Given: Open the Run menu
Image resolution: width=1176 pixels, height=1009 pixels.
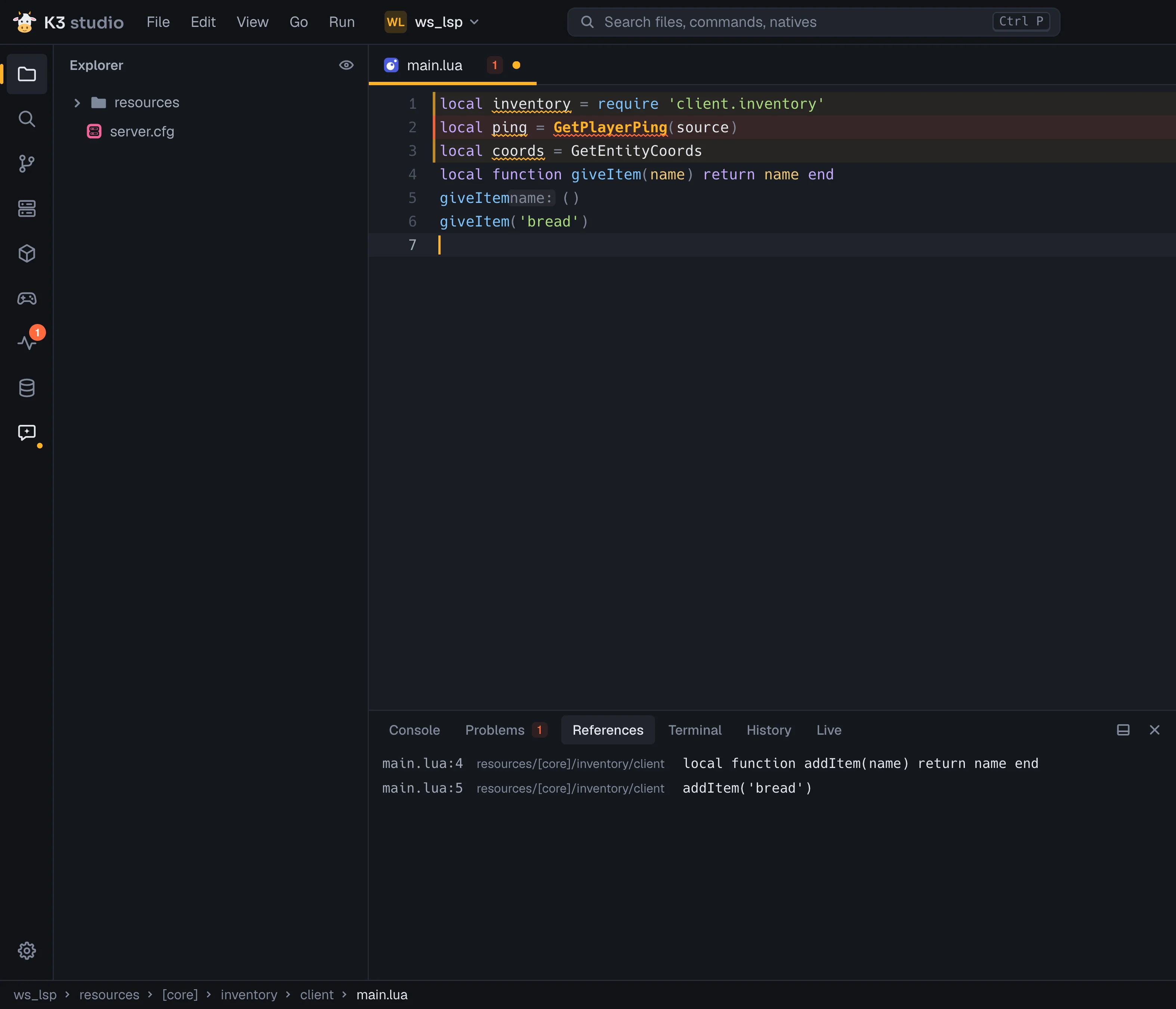Looking at the screenshot, I should (342, 22).
